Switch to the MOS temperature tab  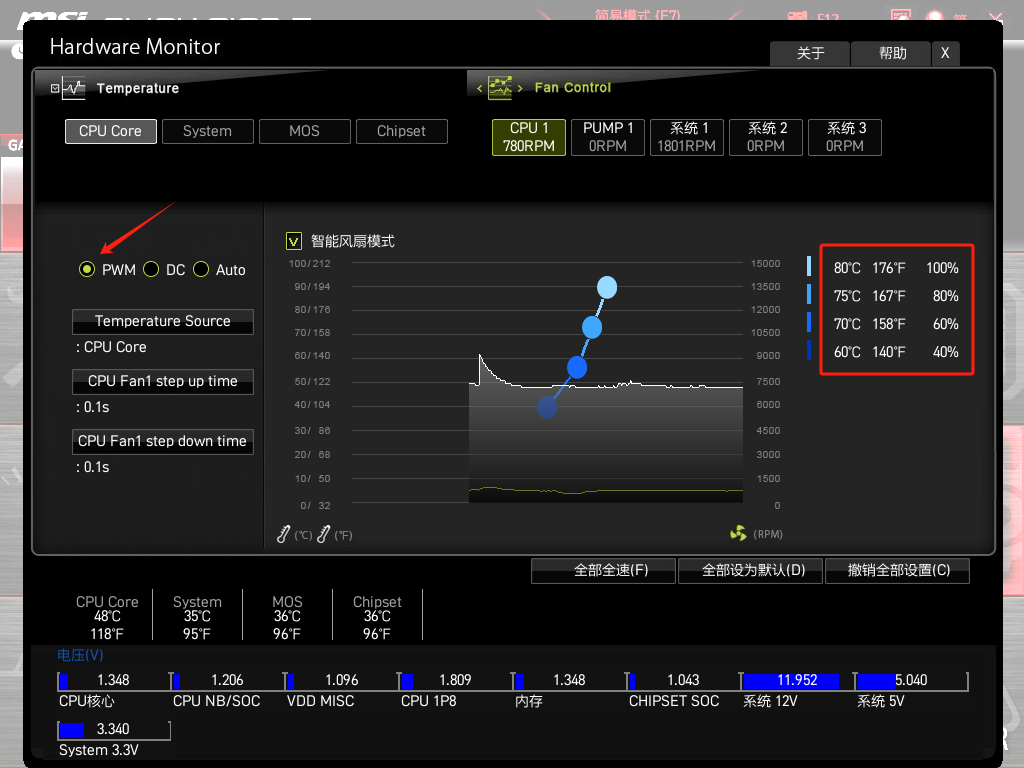click(x=304, y=131)
